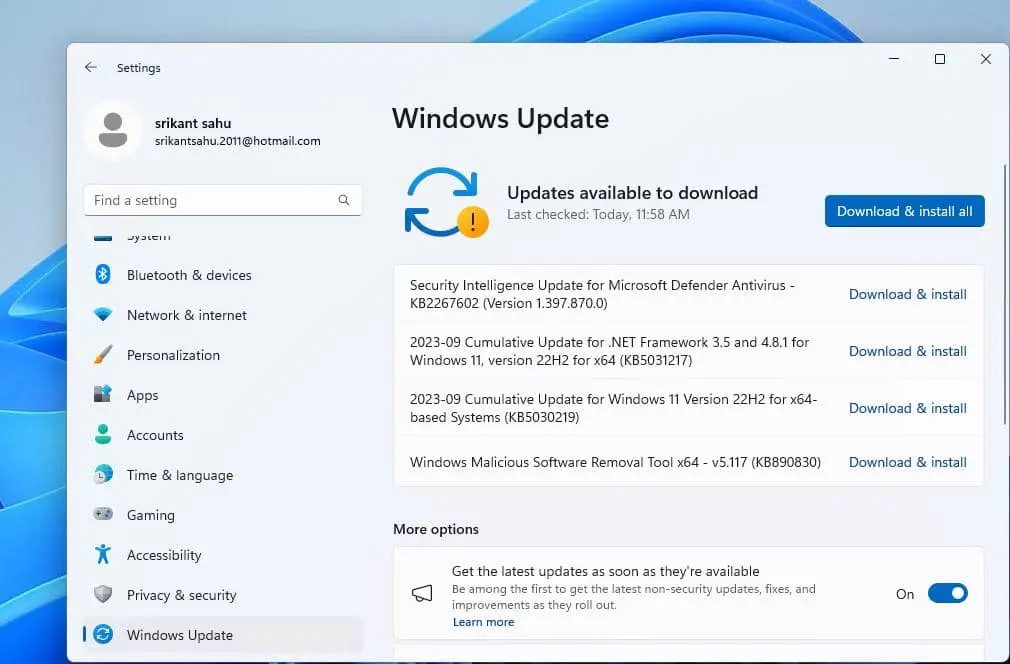The image size is (1010, 664).
Task: Open the Accessibility figure icon
Action: 103,555
